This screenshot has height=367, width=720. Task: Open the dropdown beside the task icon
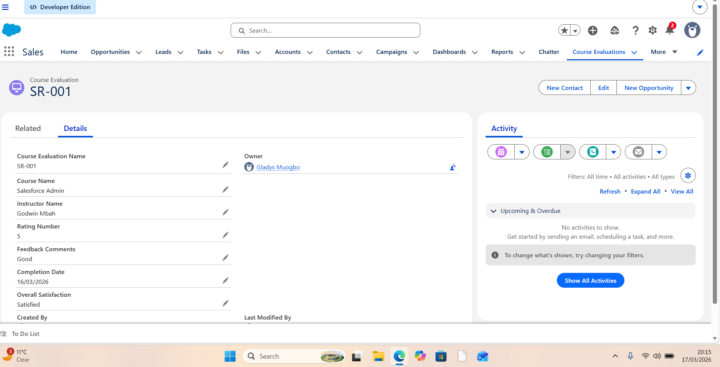568,152
